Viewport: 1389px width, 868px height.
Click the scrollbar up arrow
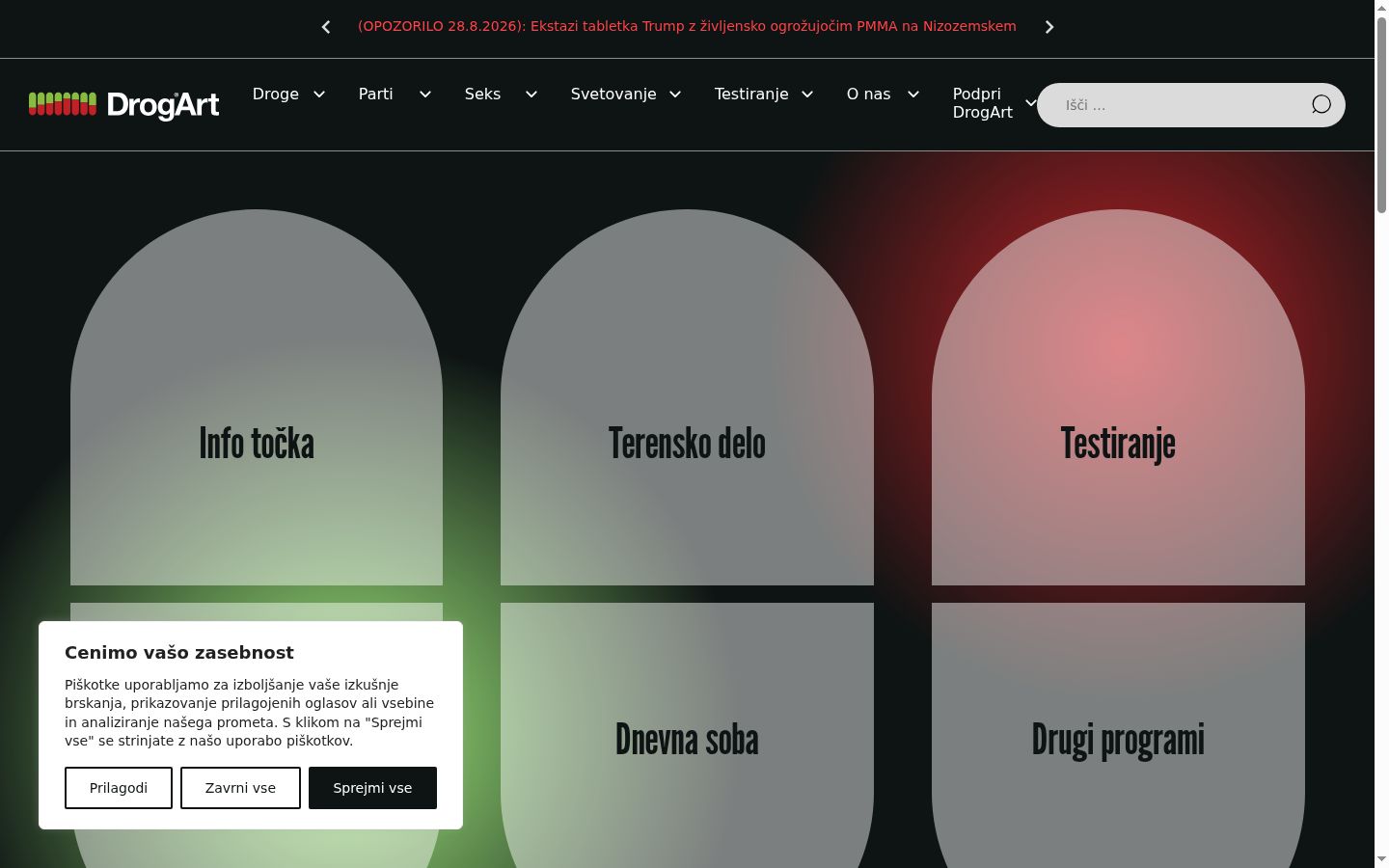(x=1381, y=8)
